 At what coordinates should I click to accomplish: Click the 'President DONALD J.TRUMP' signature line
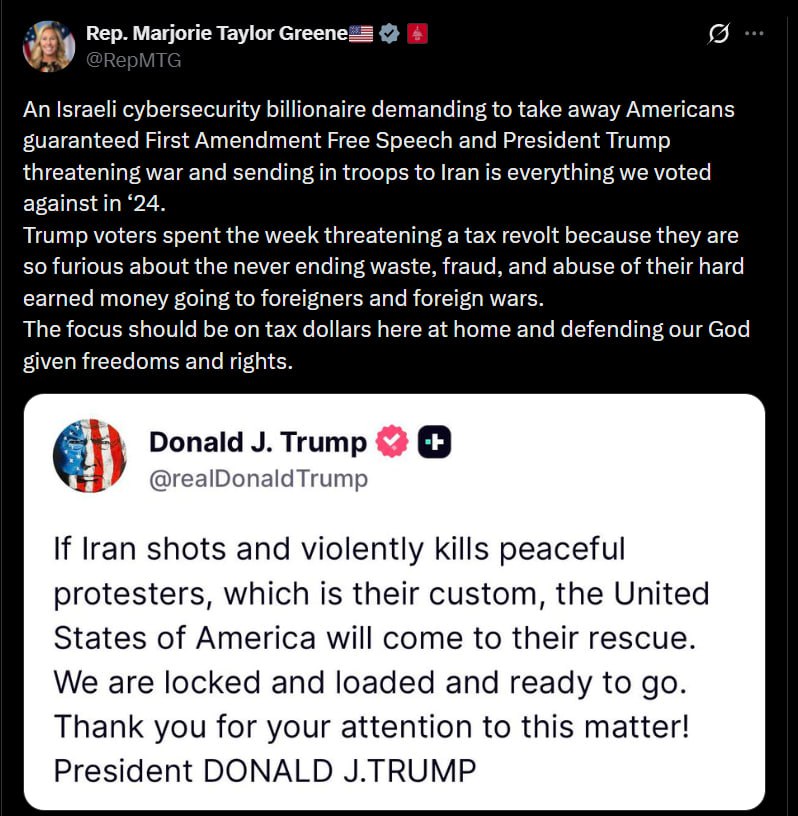(264, 771)
